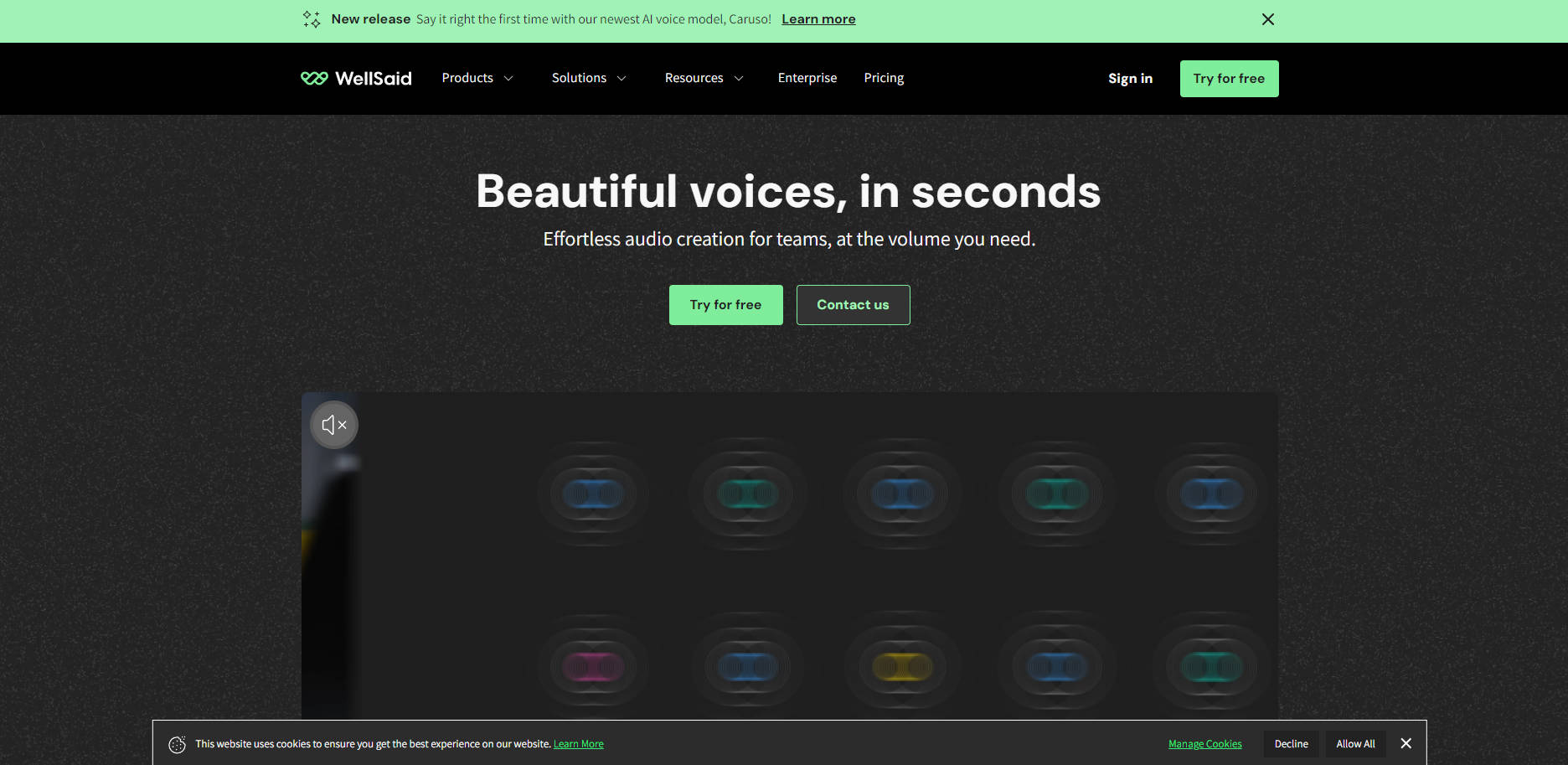
Task: Open Manage Cookies settings link
Action: pyautogui.click(x=1204, y=744)
